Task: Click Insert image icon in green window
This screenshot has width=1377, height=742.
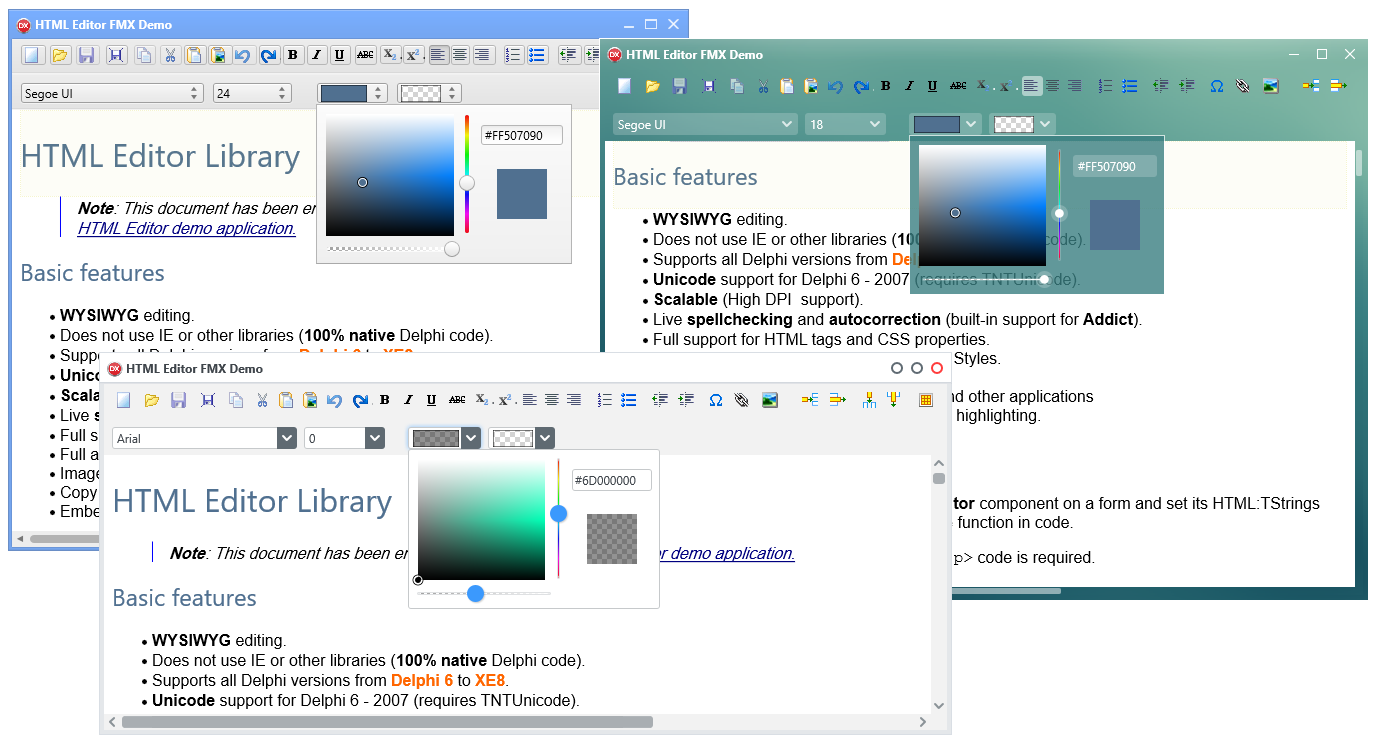Action: pos(1271,86)
